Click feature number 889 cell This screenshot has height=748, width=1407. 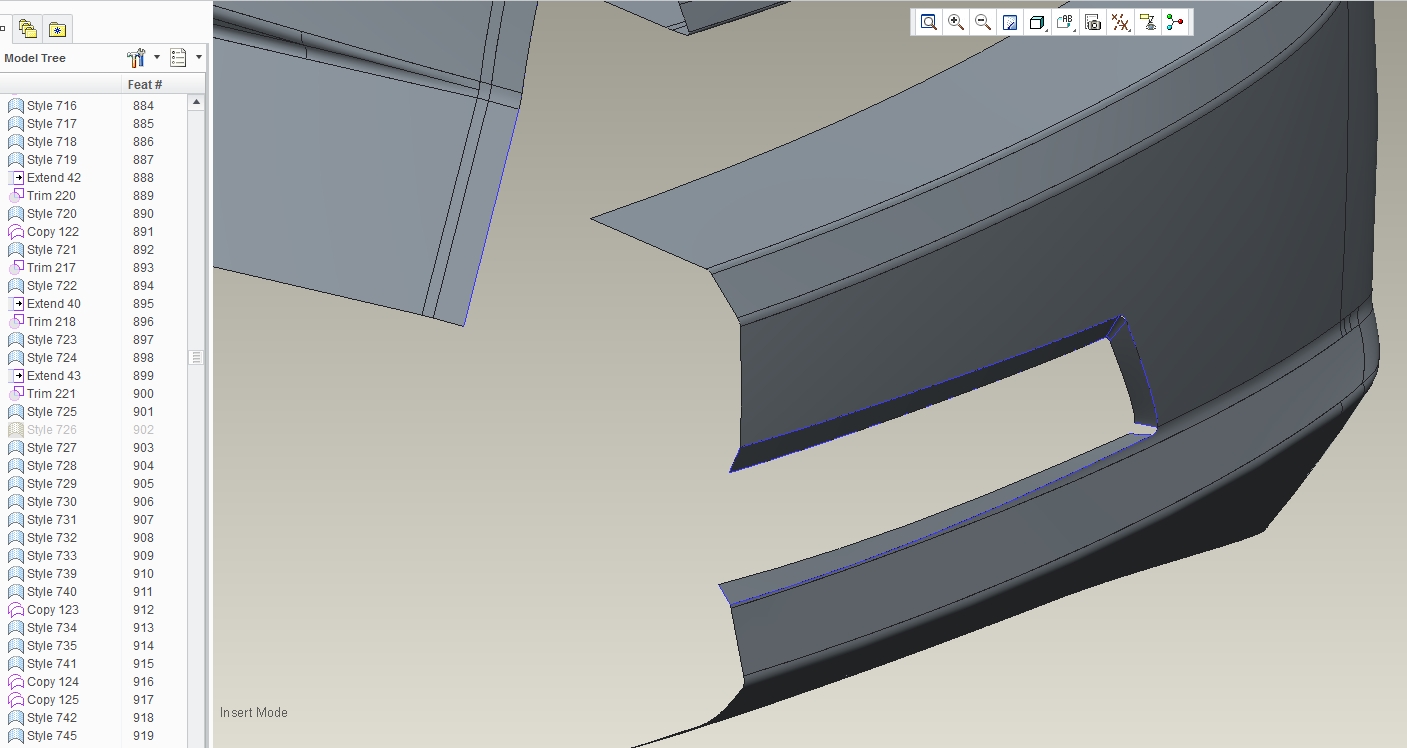(143, 196)
